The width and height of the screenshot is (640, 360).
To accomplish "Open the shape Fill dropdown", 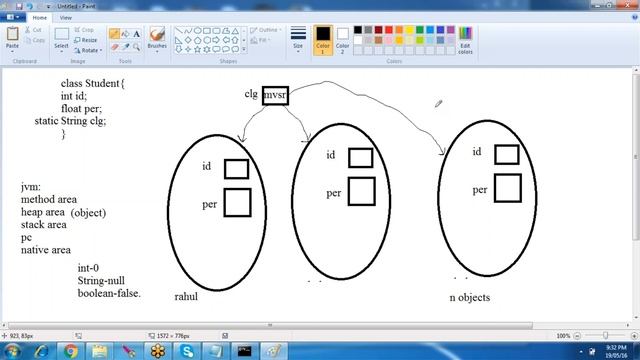I will [260, 40].
